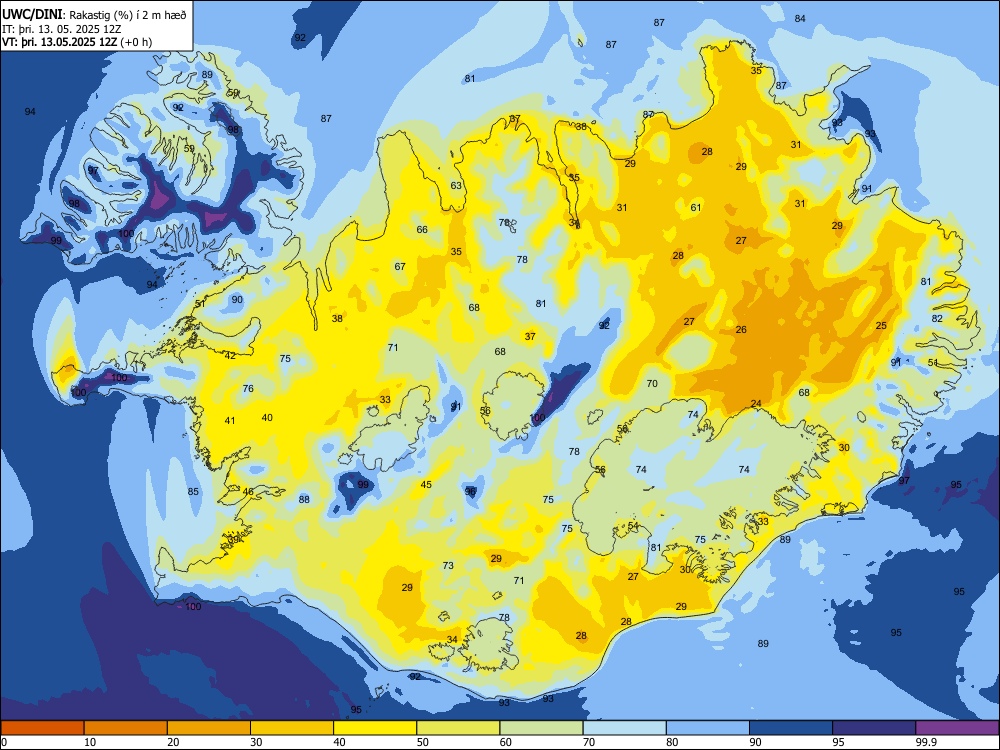Click the purple above-99.9 legend swatch

(x=957, y=728)
